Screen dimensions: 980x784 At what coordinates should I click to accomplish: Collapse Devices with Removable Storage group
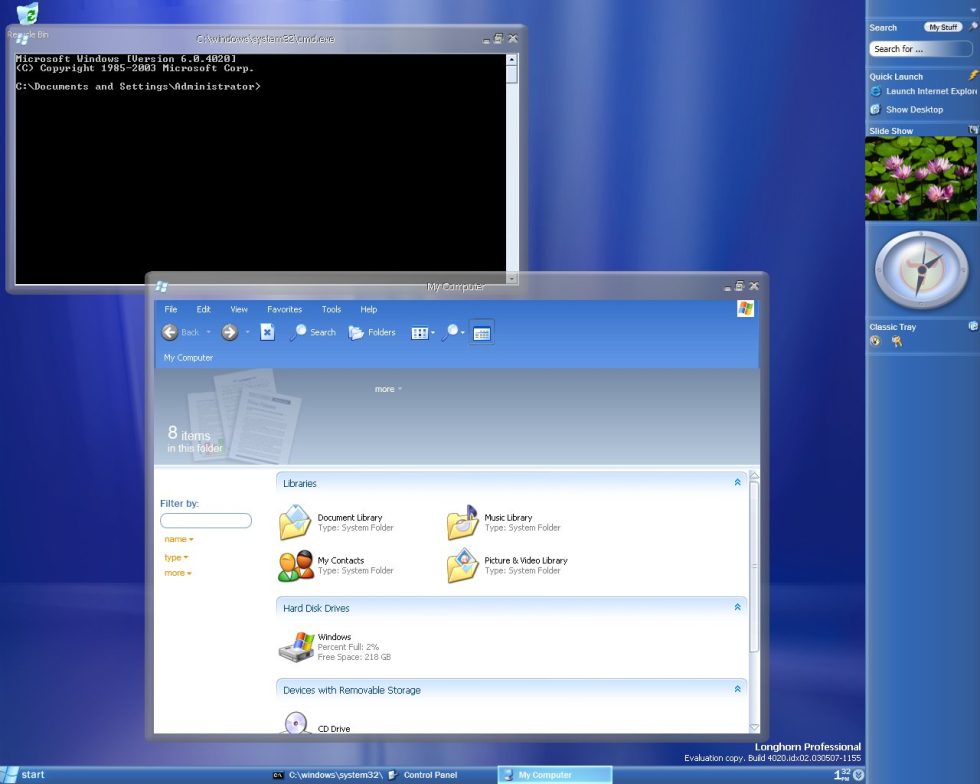[738, 689]
